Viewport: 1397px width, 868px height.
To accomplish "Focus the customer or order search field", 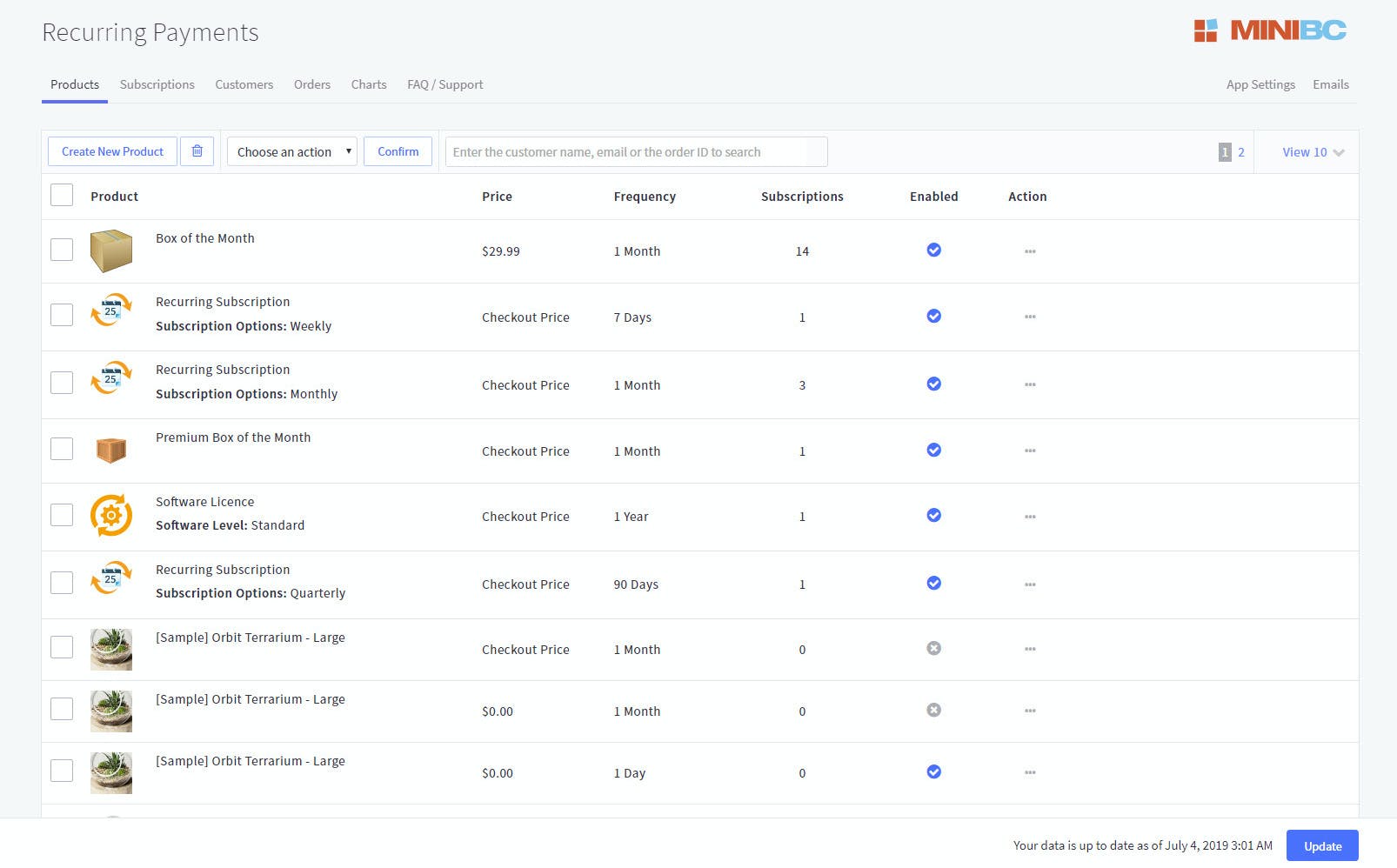I will pos(636,151).
